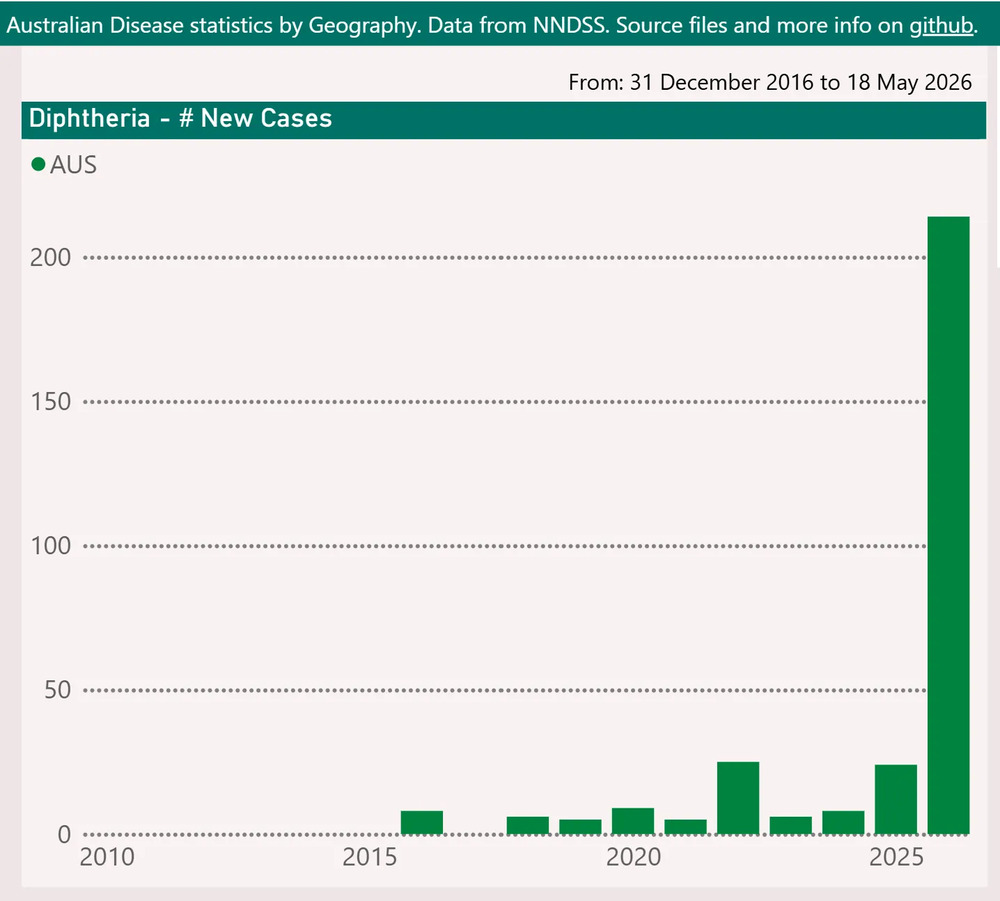The height and width of the screenshot is (901, 1000).
Task: Click the 2020 bar in the chart
Action: (x=633, y=821)
